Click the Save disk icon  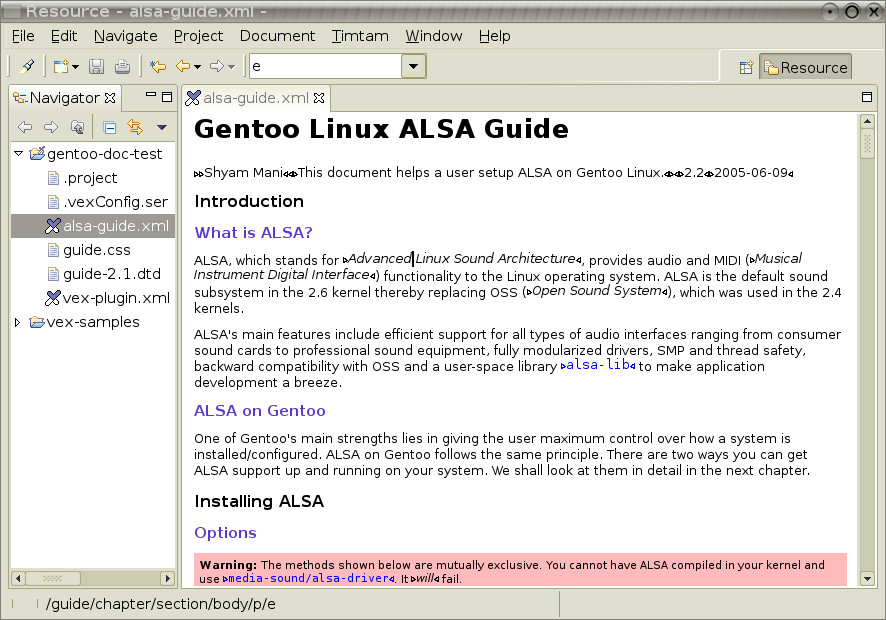tap(97, 67)
